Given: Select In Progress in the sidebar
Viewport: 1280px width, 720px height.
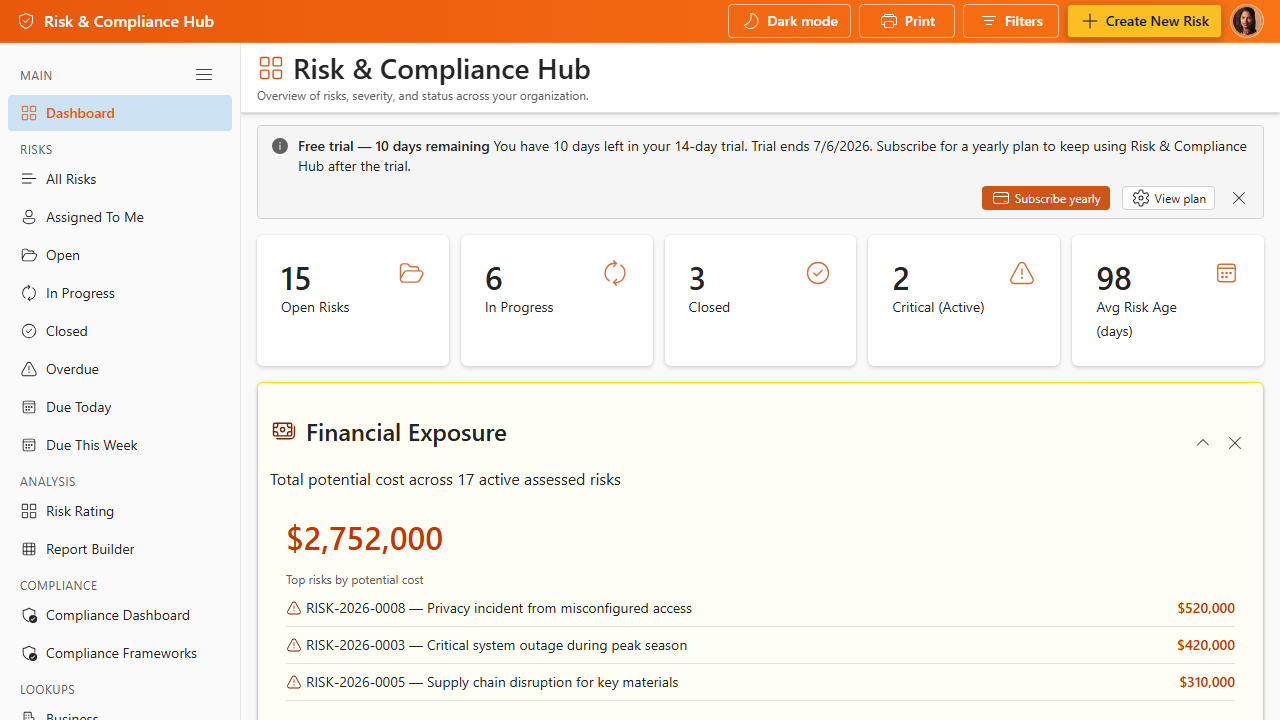Looking at the screenshot, I should (120, 293).
